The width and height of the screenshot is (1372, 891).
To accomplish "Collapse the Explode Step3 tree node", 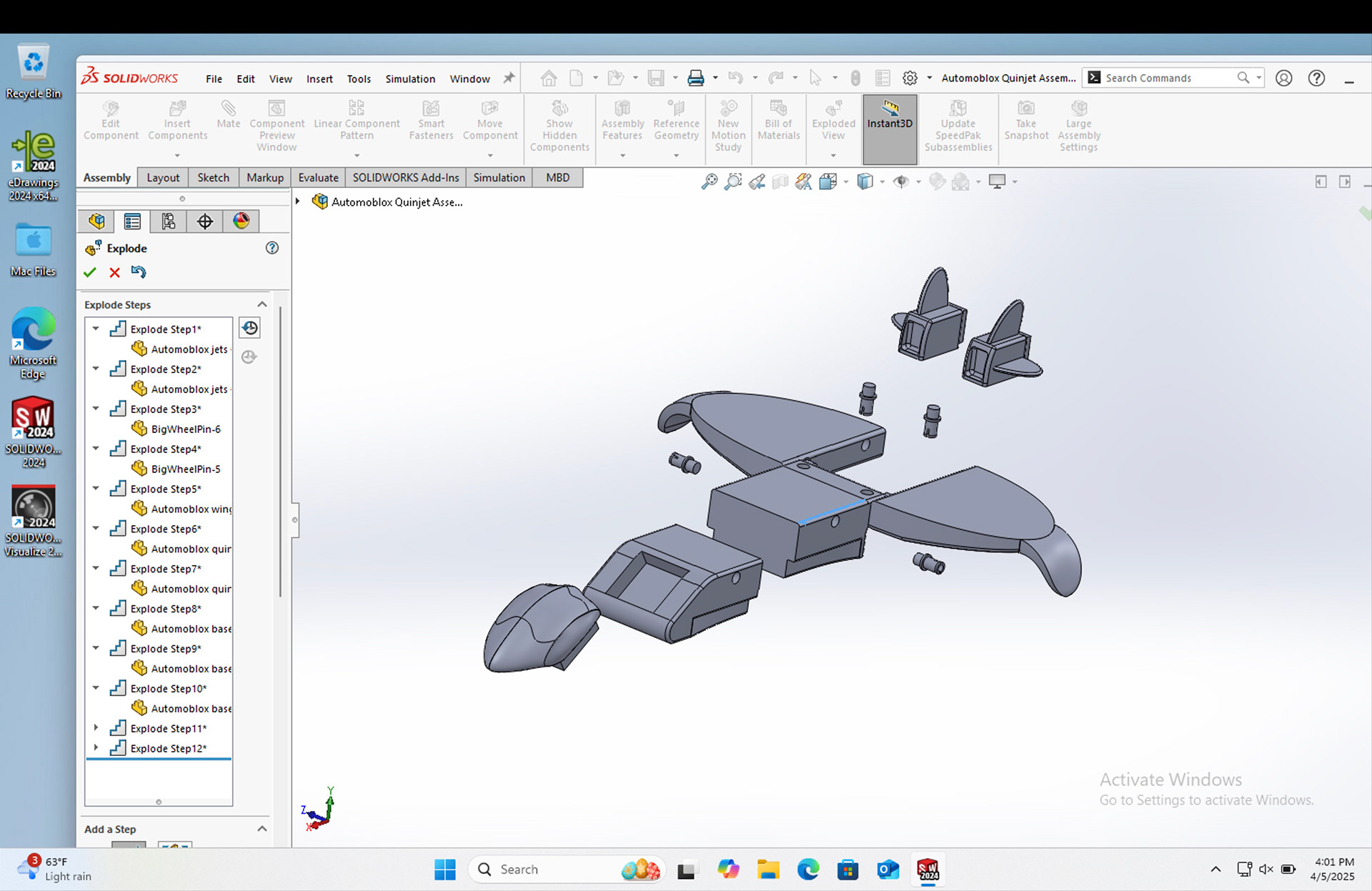I will point(96,409).
